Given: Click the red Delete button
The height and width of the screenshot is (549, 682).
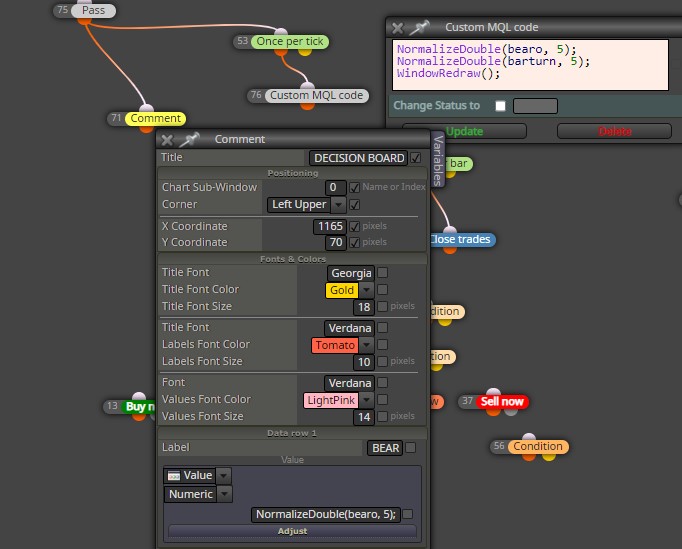Looking at the screenshot, I should (x=614, y=131).
